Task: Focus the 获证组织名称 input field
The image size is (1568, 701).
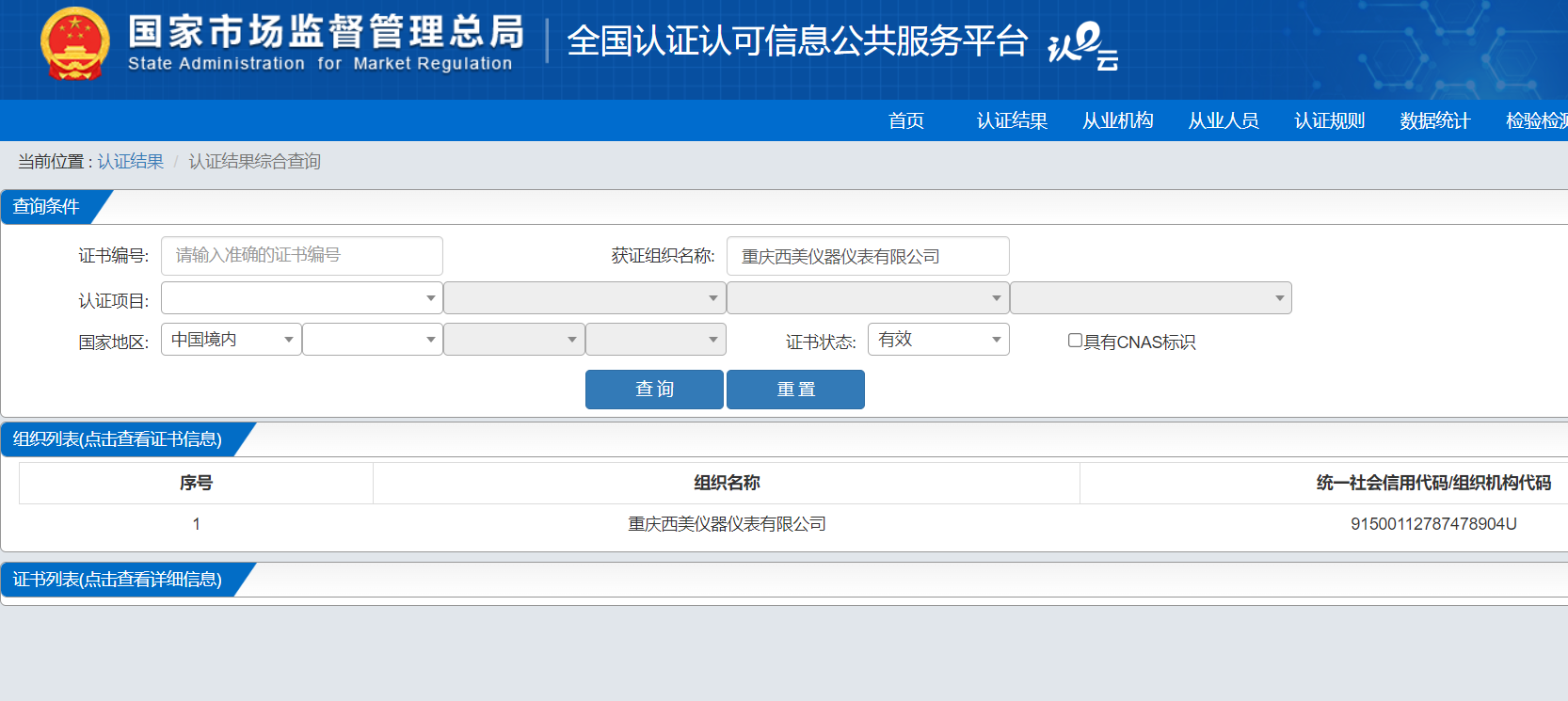Action: point(868,256)
